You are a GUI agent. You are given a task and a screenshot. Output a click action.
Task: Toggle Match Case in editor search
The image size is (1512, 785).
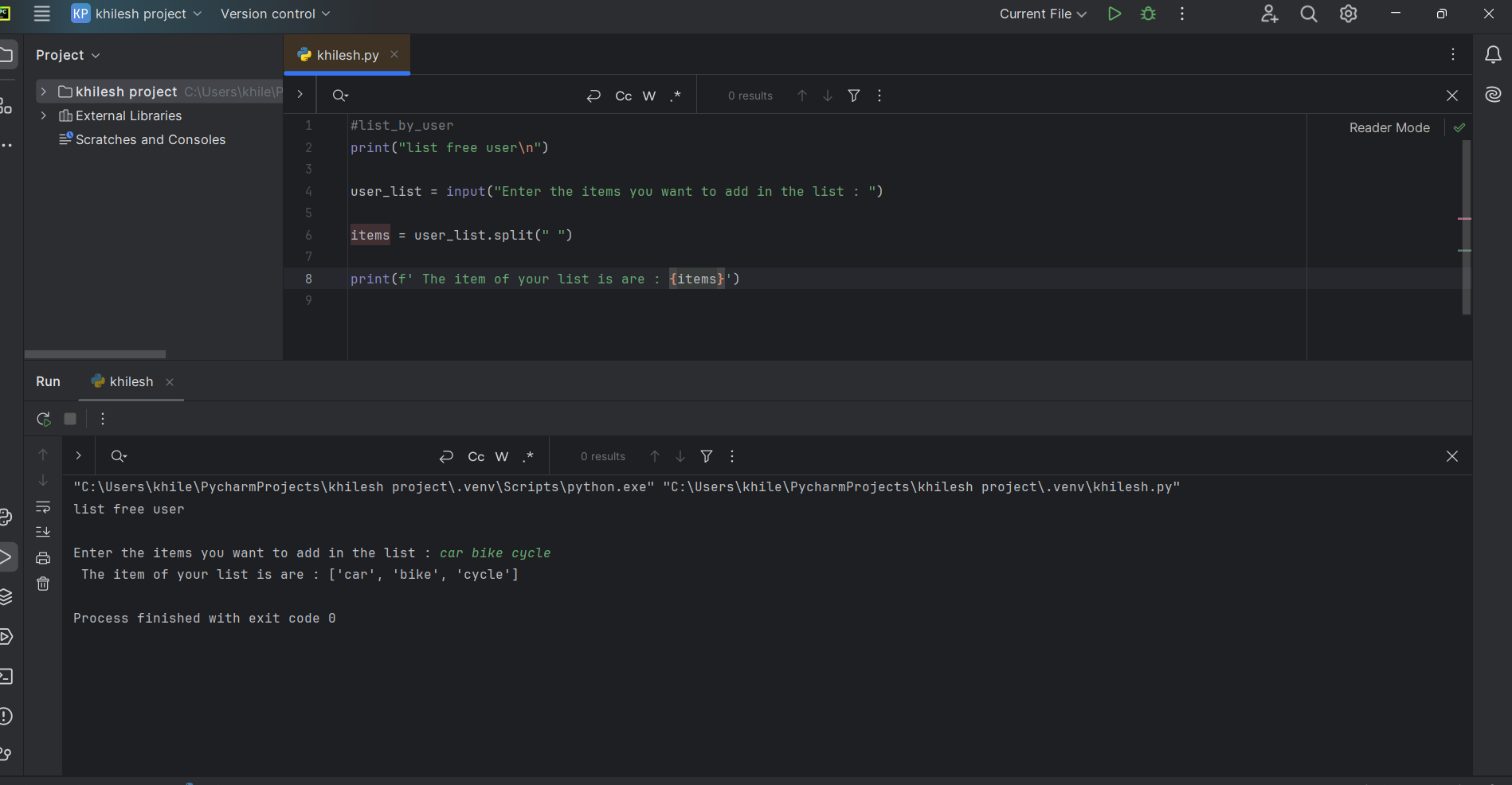tap(624, 96)
